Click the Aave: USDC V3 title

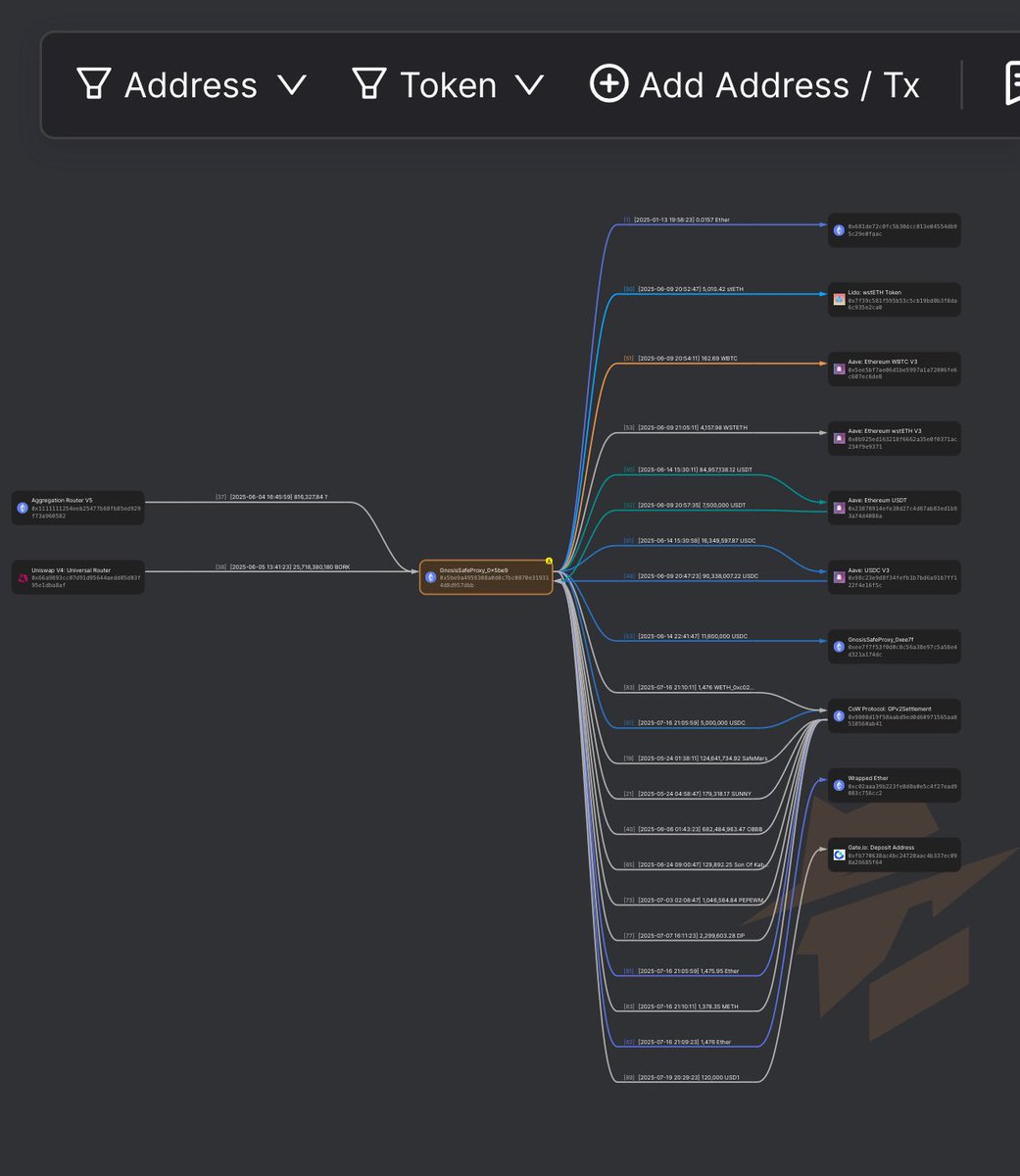coord(870,569)
